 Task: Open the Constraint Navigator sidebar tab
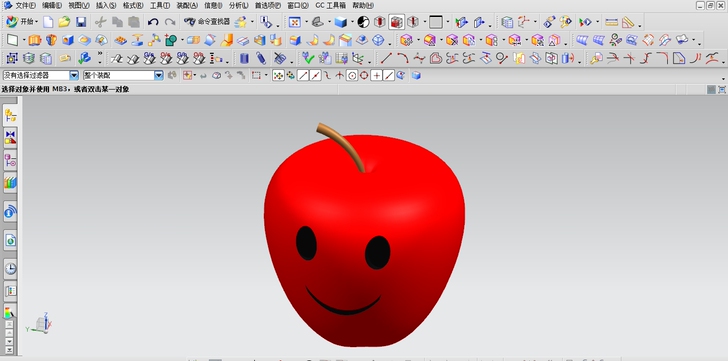click(x=10, y=137)
